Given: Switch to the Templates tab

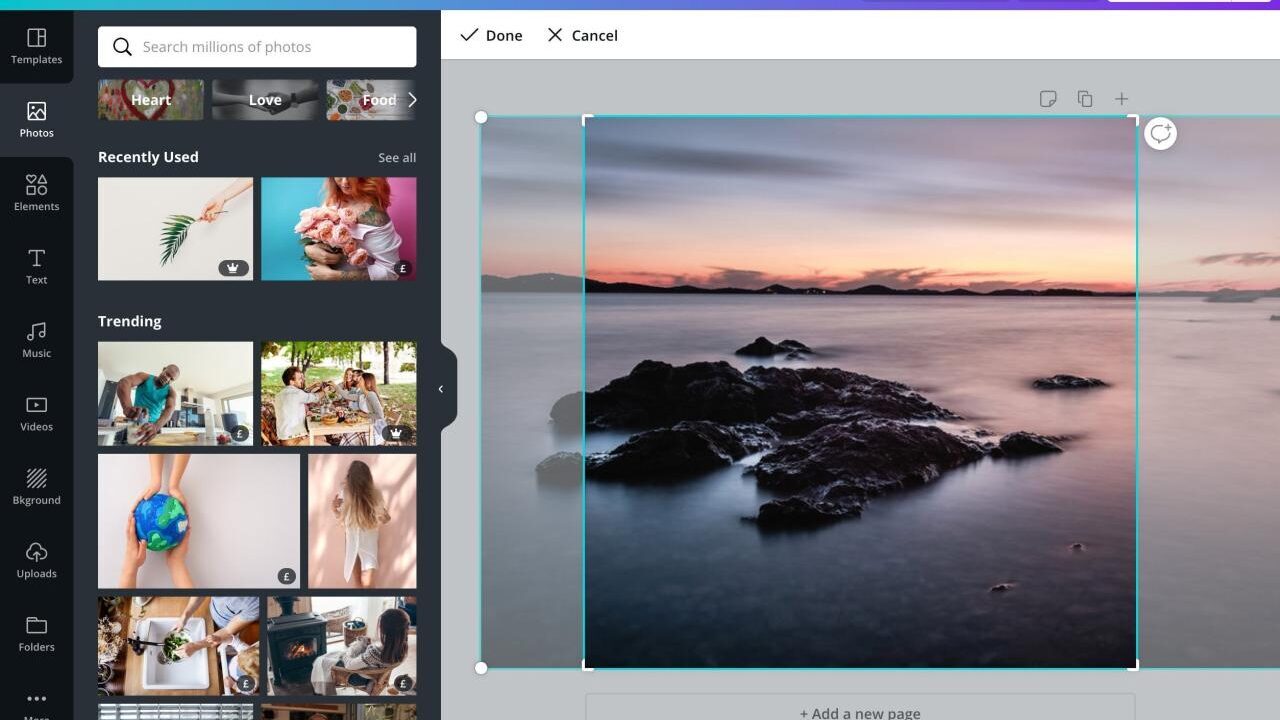Looking at the screenshot, I should pyautogui.click(x=36, y=45).
